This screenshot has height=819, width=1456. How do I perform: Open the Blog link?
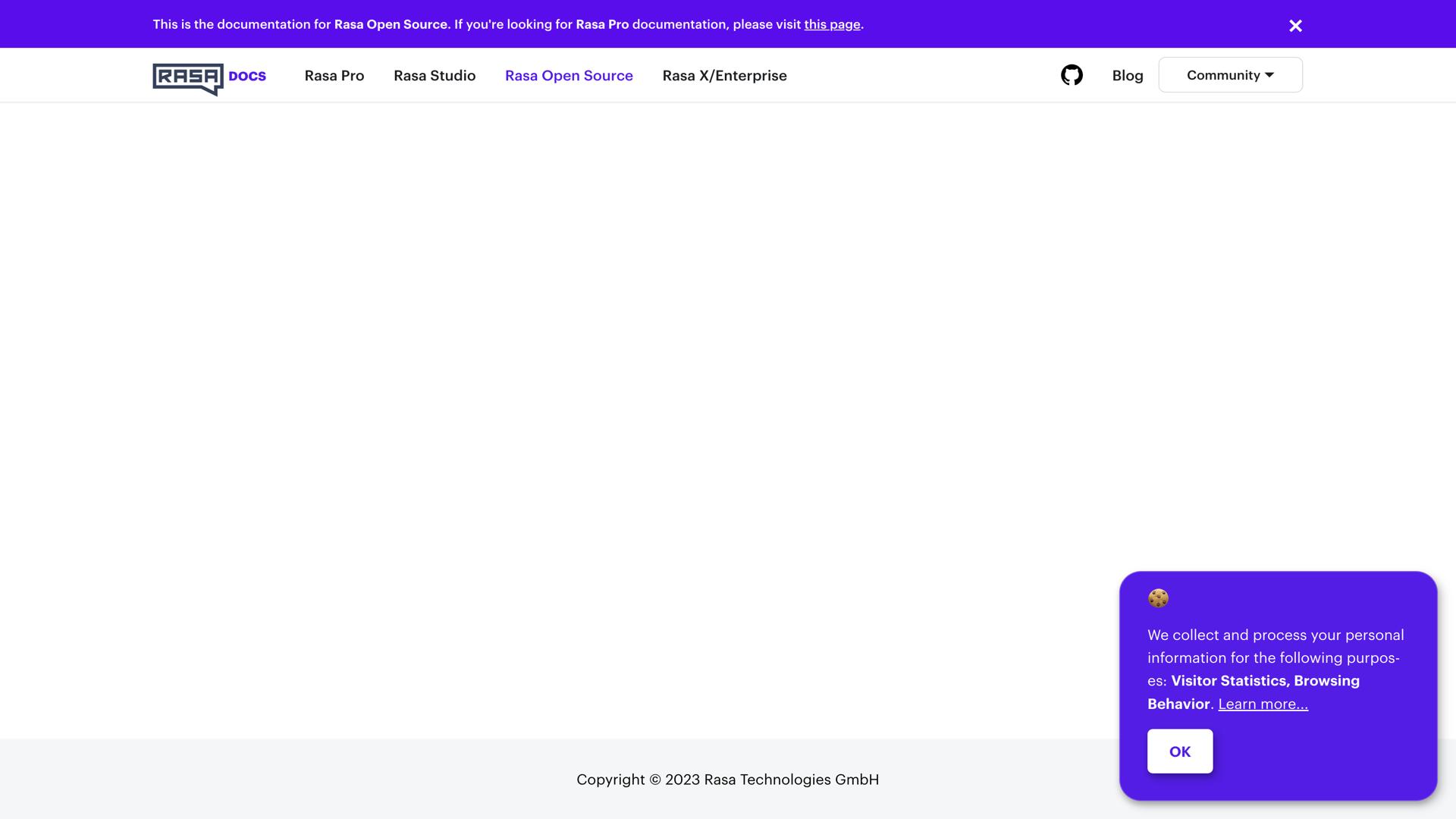tap(1127, 76)
